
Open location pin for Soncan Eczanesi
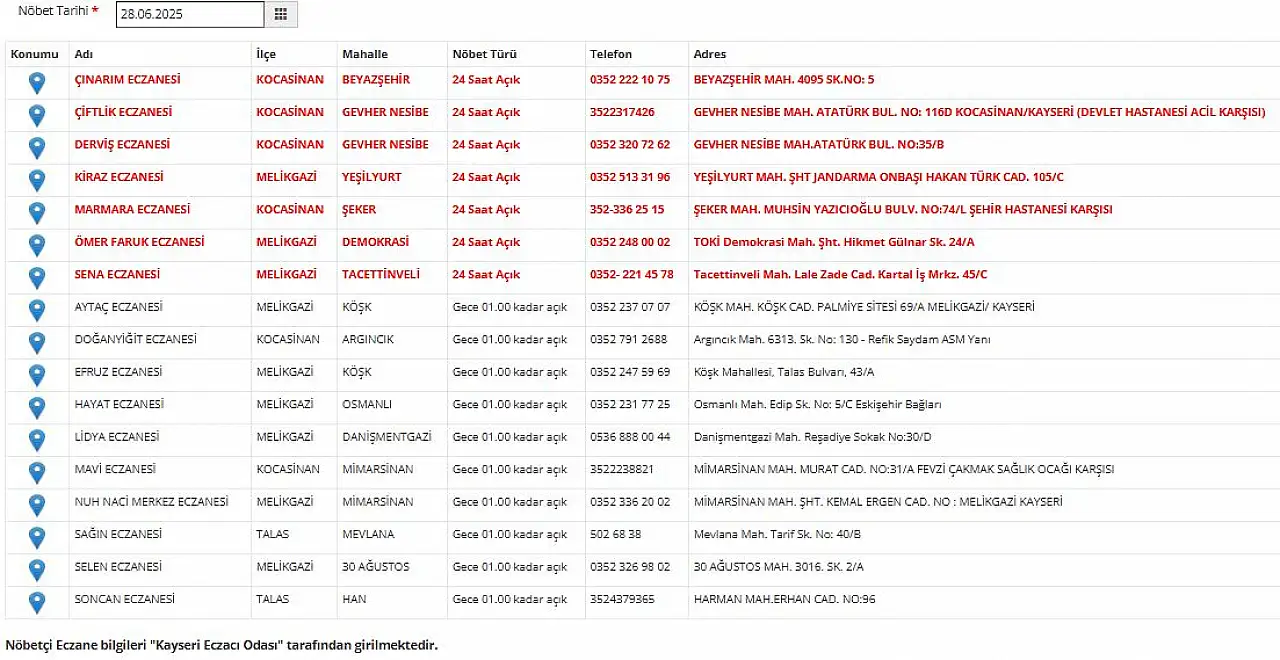37,603
